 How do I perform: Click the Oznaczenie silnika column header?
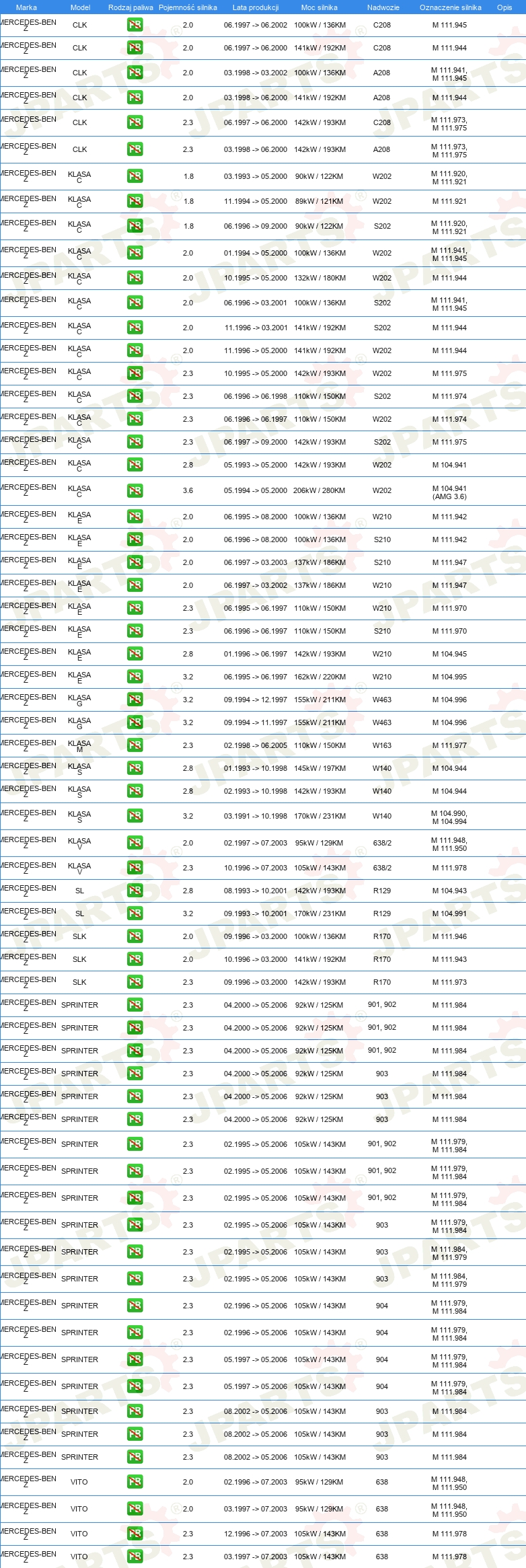[451, 7]
